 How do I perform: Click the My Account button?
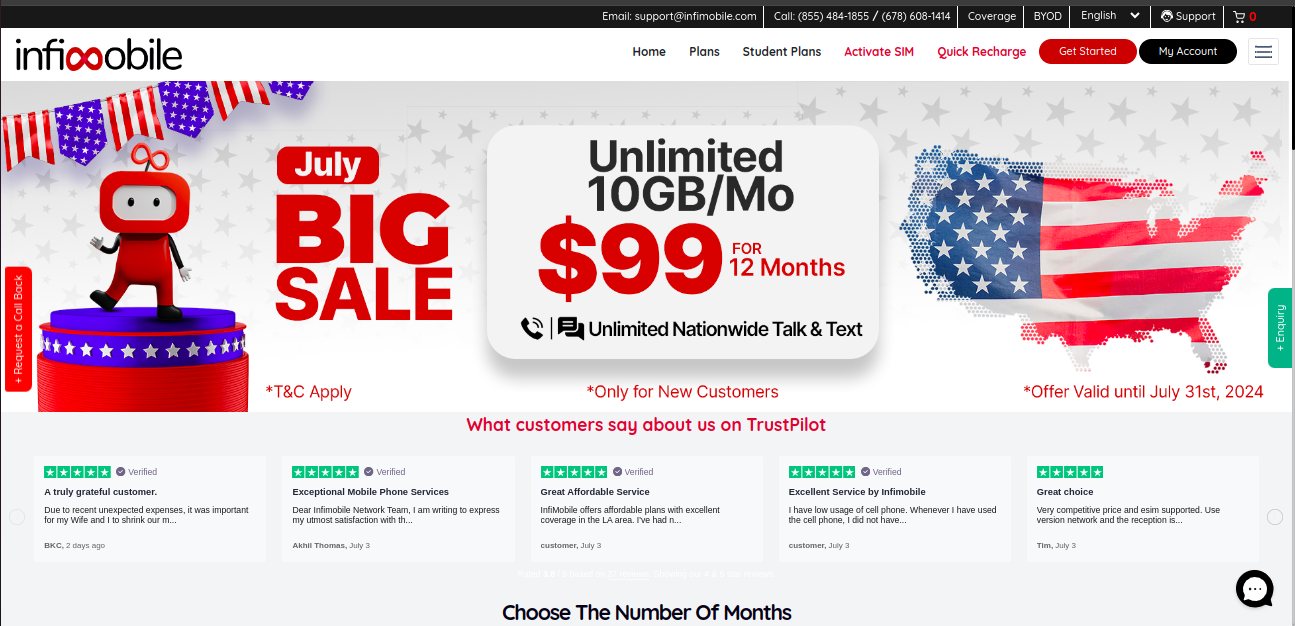[1188, 52]
